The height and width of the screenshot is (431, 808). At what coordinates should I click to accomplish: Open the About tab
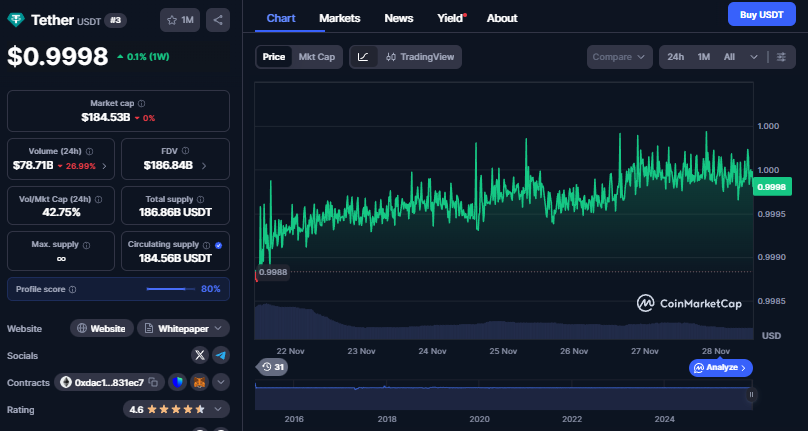(502, 18)
